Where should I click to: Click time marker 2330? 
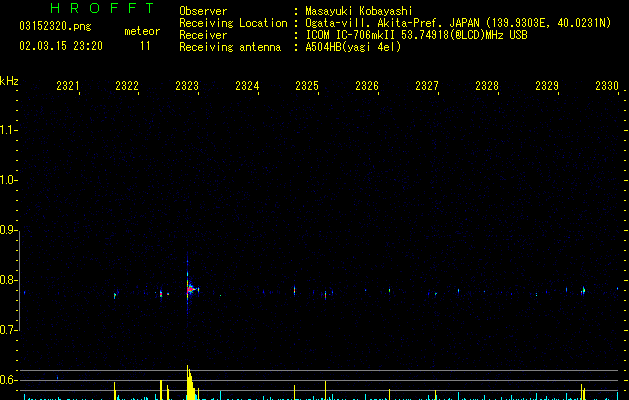point(607,86)
